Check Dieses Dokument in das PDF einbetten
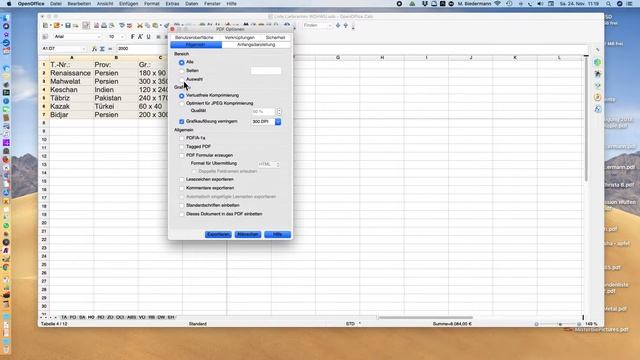 click(182, 214)
